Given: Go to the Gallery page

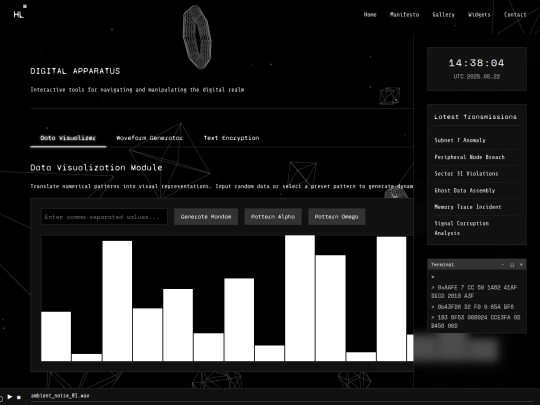Looking at the screenshot, I should [444, 14].
